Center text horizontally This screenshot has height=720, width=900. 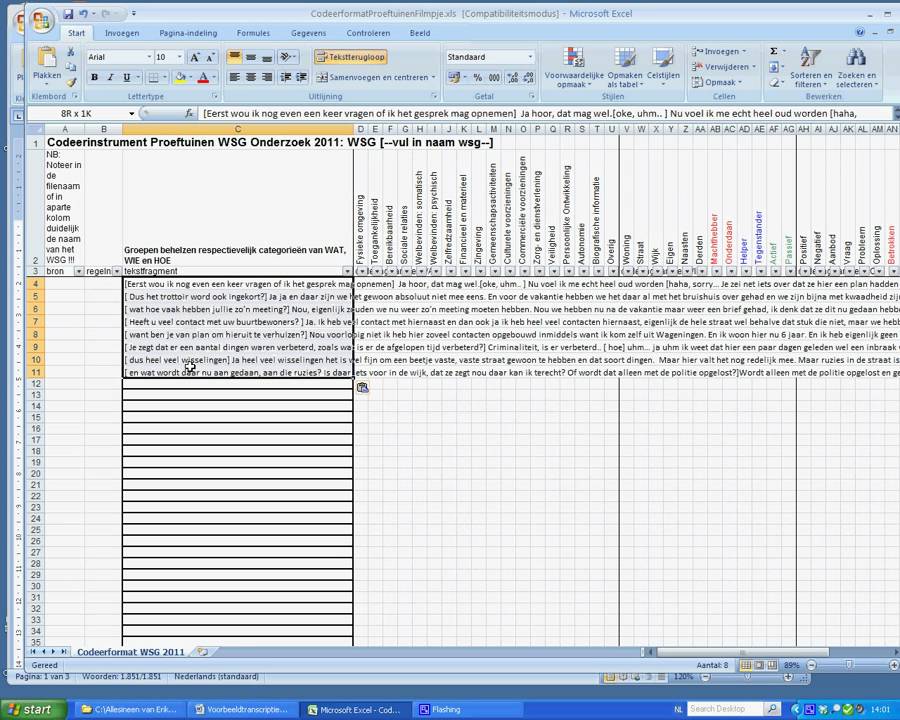tap(251, 77)
